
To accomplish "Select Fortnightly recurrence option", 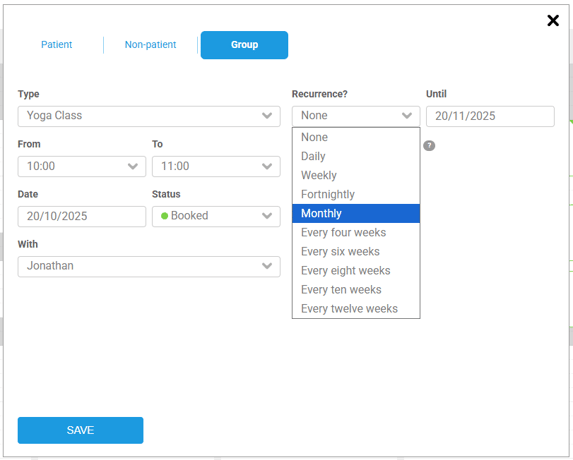I will click(356, 194).
